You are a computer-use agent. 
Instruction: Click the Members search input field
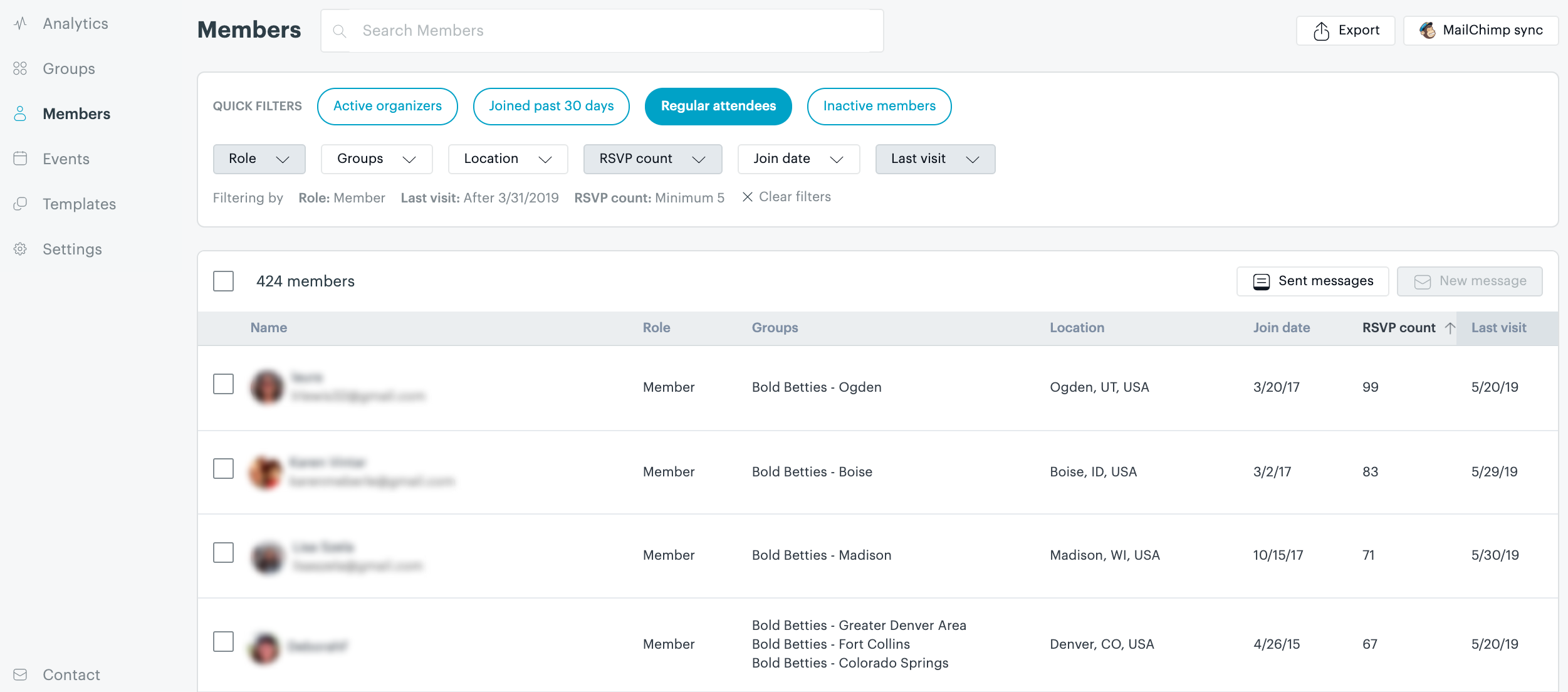pyautogui.click(x=600, y=30)
